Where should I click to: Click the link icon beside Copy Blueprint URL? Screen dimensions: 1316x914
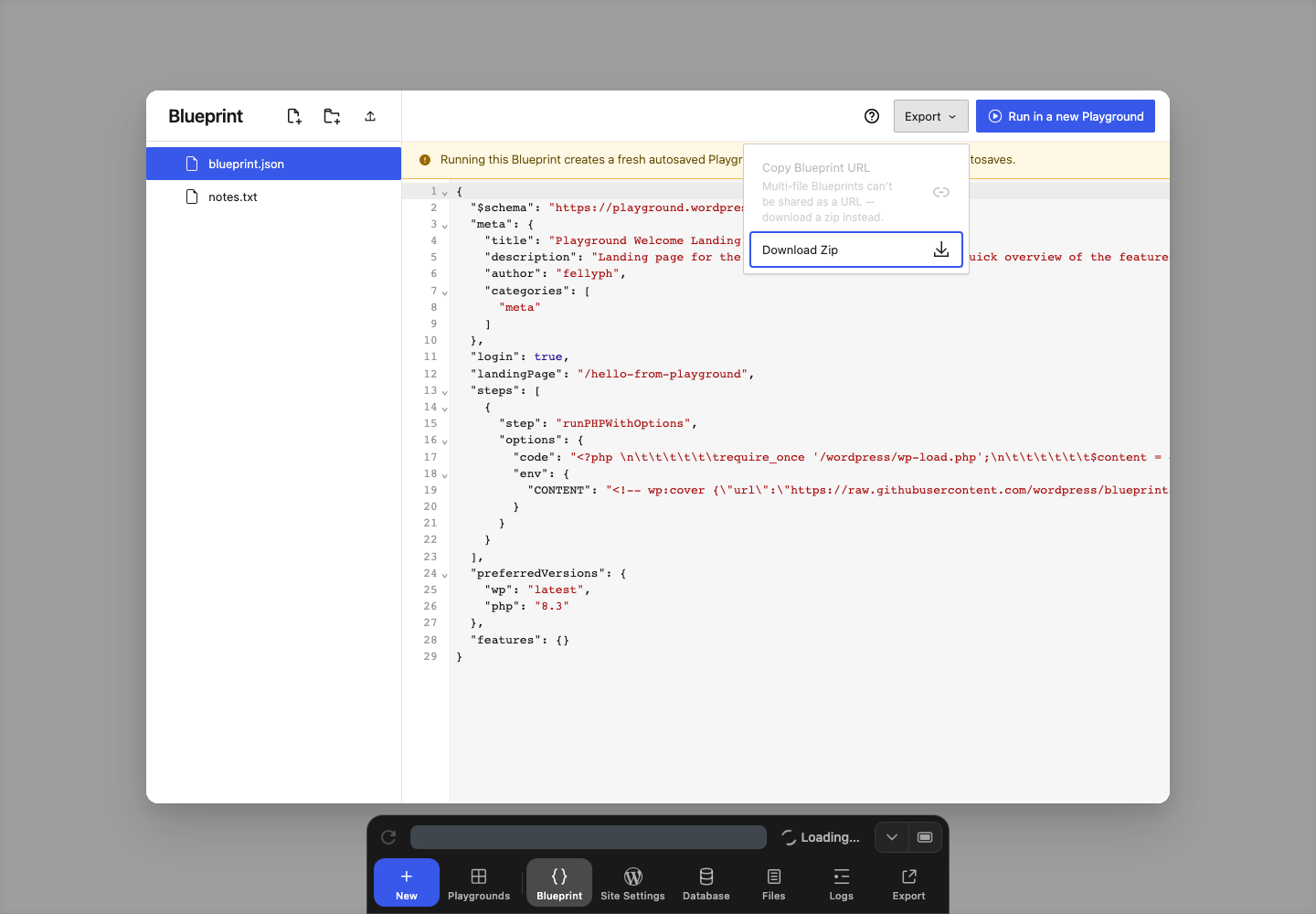(x=941, y=192)
